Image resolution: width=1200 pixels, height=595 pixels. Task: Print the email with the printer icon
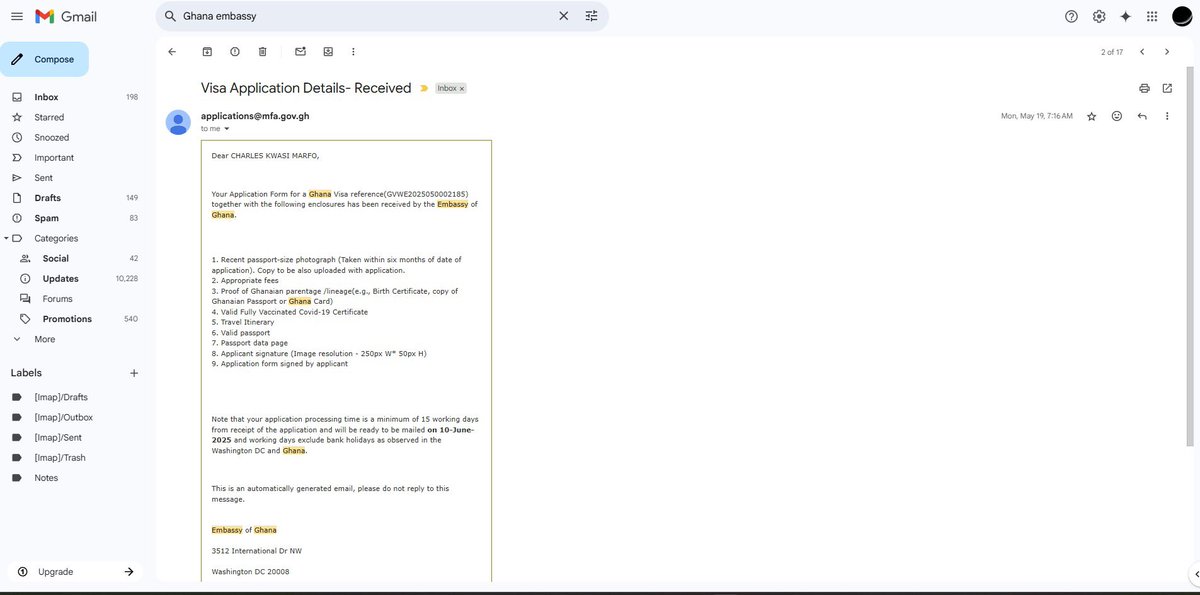coord(1144,88)
